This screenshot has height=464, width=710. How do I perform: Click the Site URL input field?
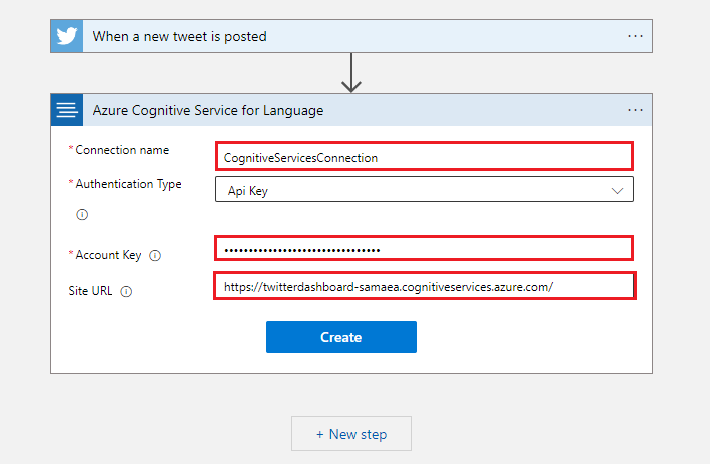coord(425,286)
